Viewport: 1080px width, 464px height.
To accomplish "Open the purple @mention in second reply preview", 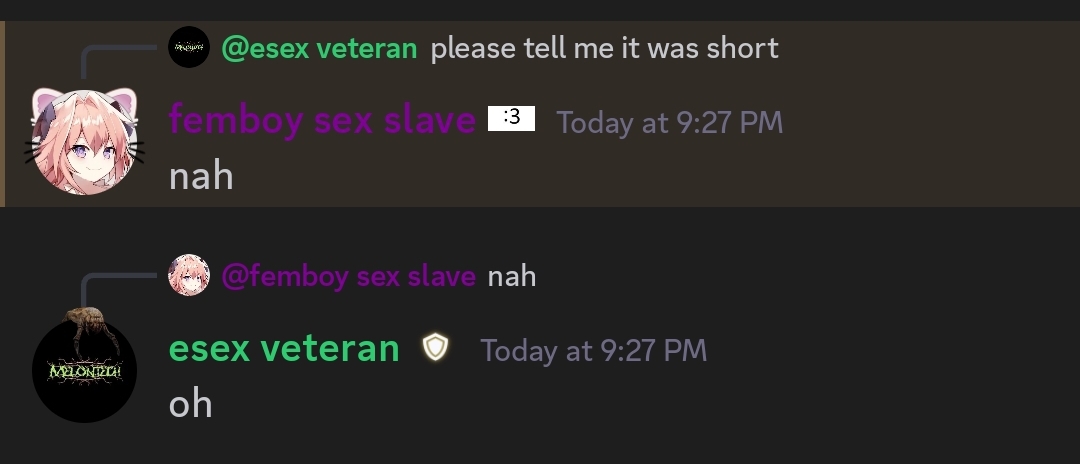I will point(349,277).
